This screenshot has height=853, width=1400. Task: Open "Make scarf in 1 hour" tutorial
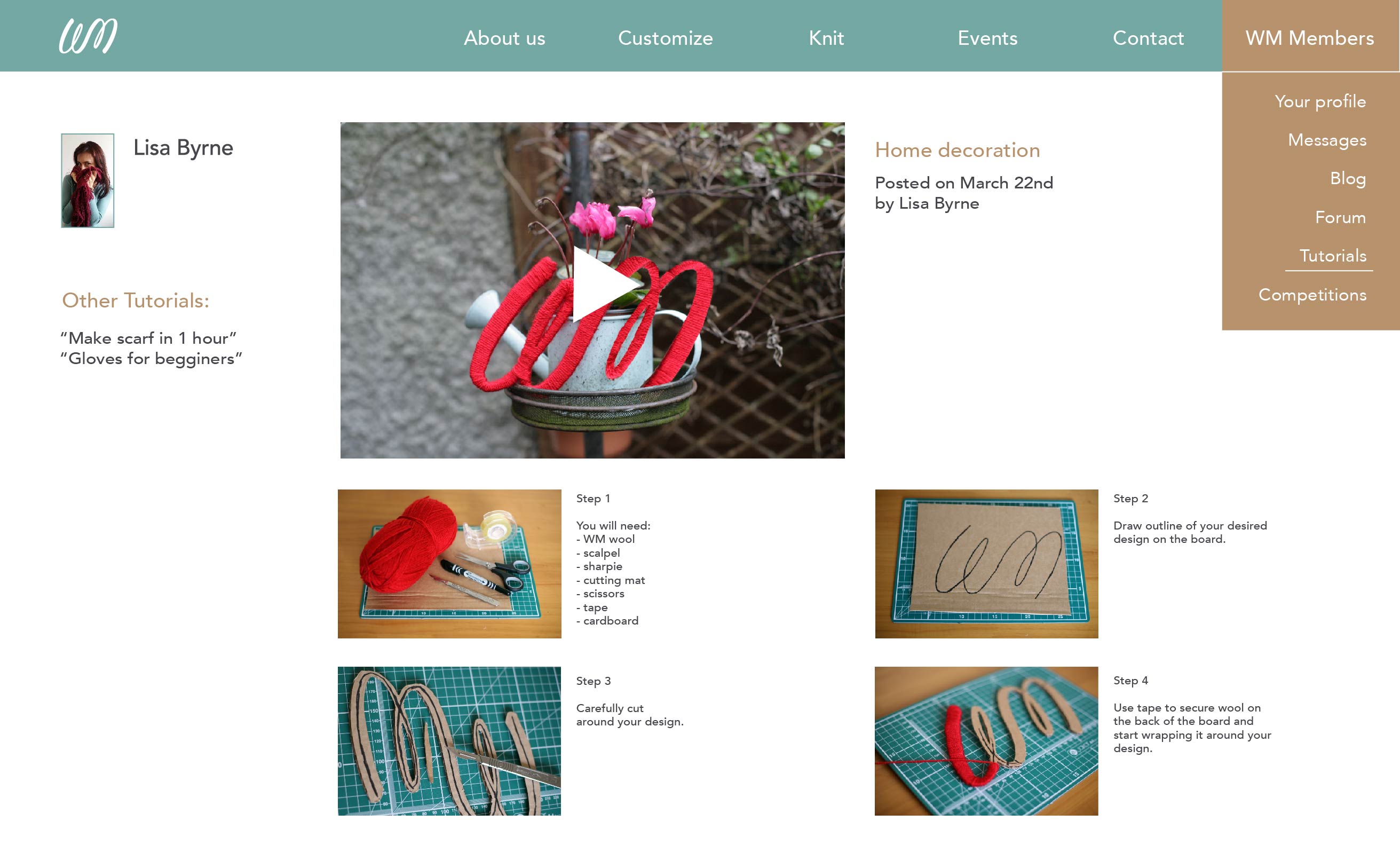(148, 338)
